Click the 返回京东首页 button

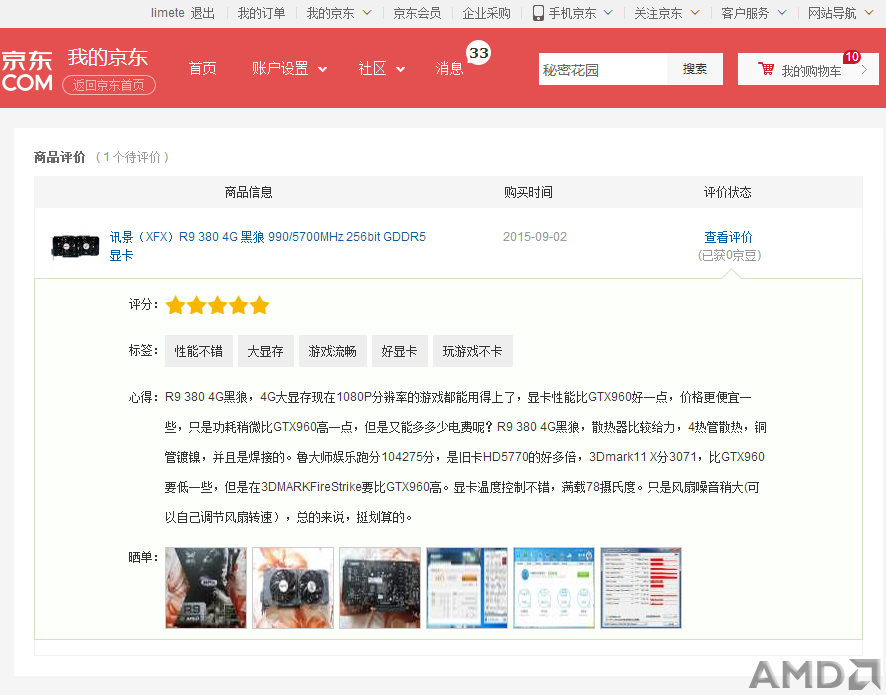coord(108,85)
